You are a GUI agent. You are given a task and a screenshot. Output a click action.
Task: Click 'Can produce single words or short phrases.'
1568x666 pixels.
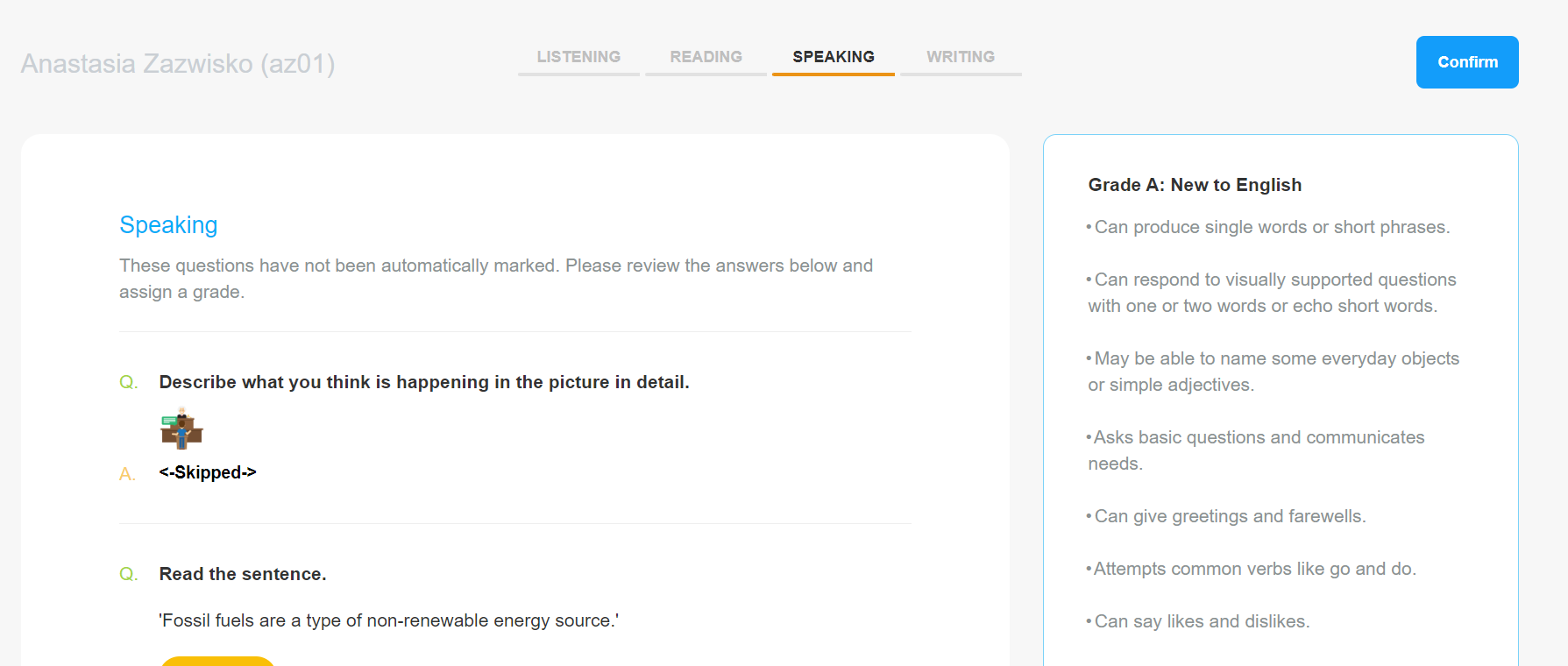[x=1268, y=227]
